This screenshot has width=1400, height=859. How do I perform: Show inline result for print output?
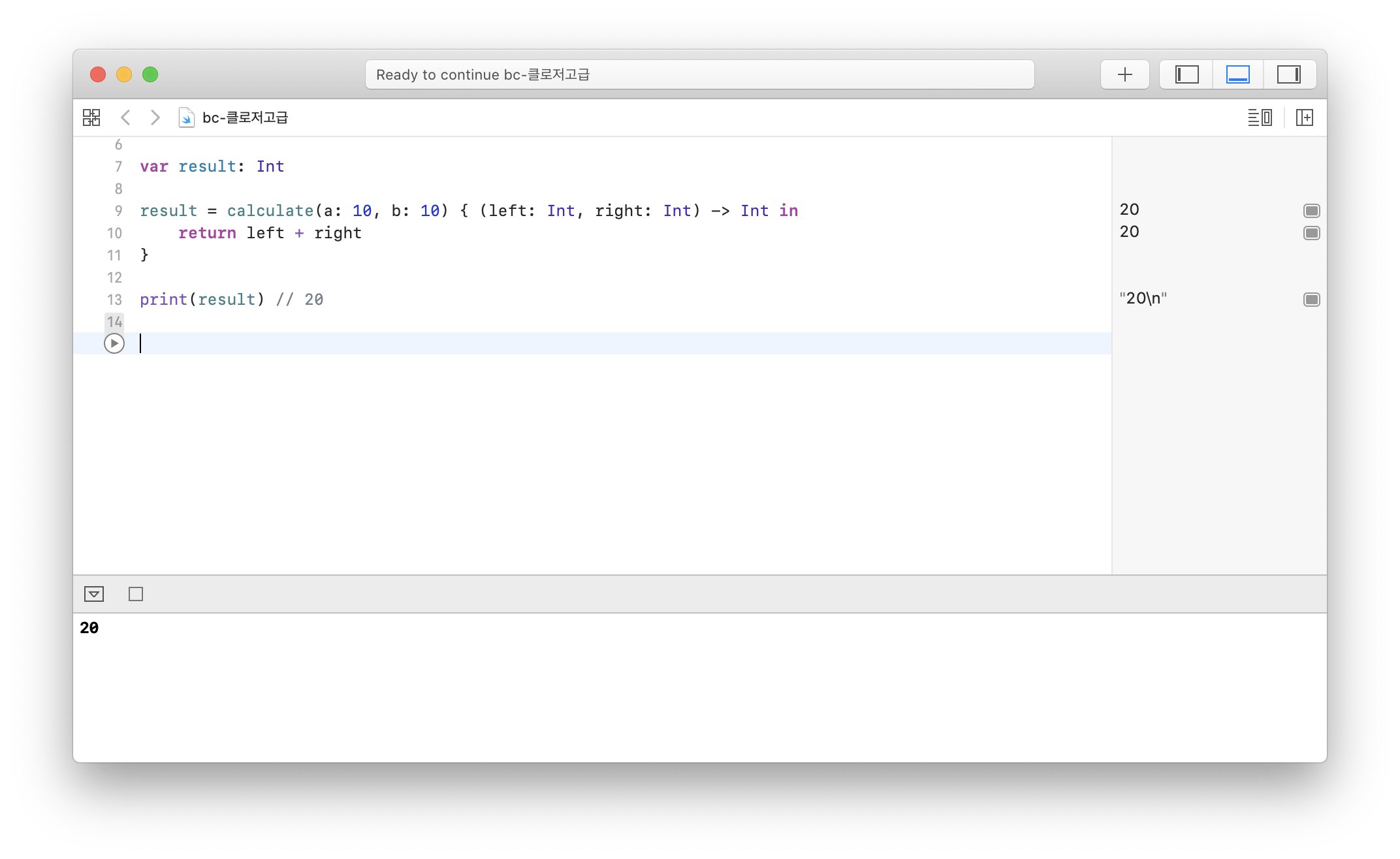[1311, 300]
